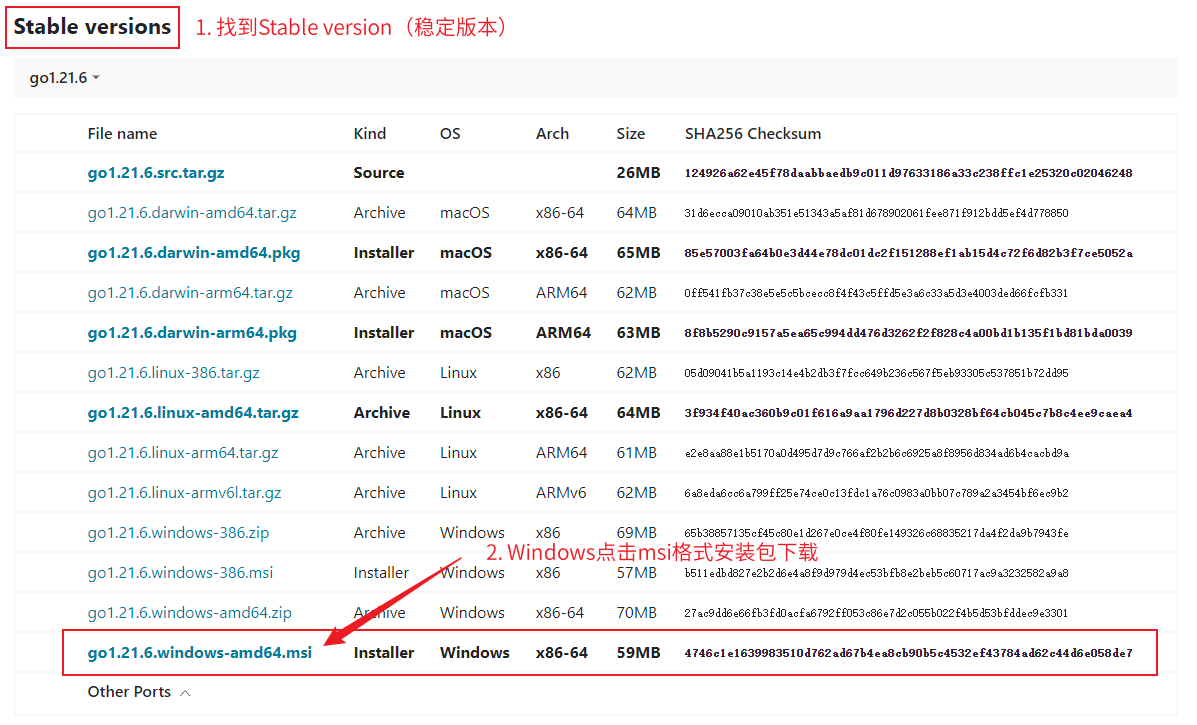Download go1.21.6.linux-386.tar.gz archive
The image size is (1197, 725).
point(173,373)
